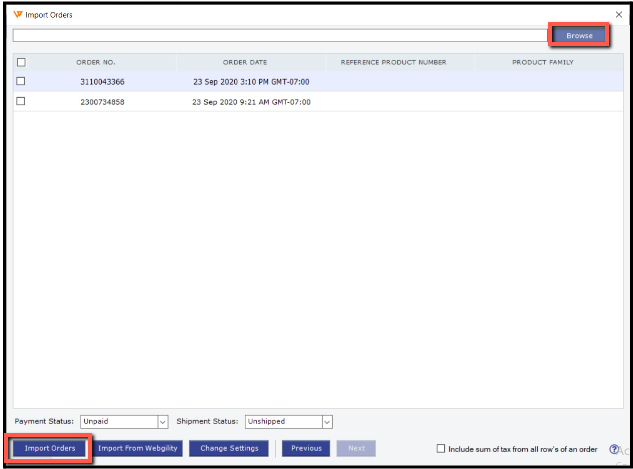Tick the select-all checkbox in header
633x469 pixels.
tap(21, 62)
